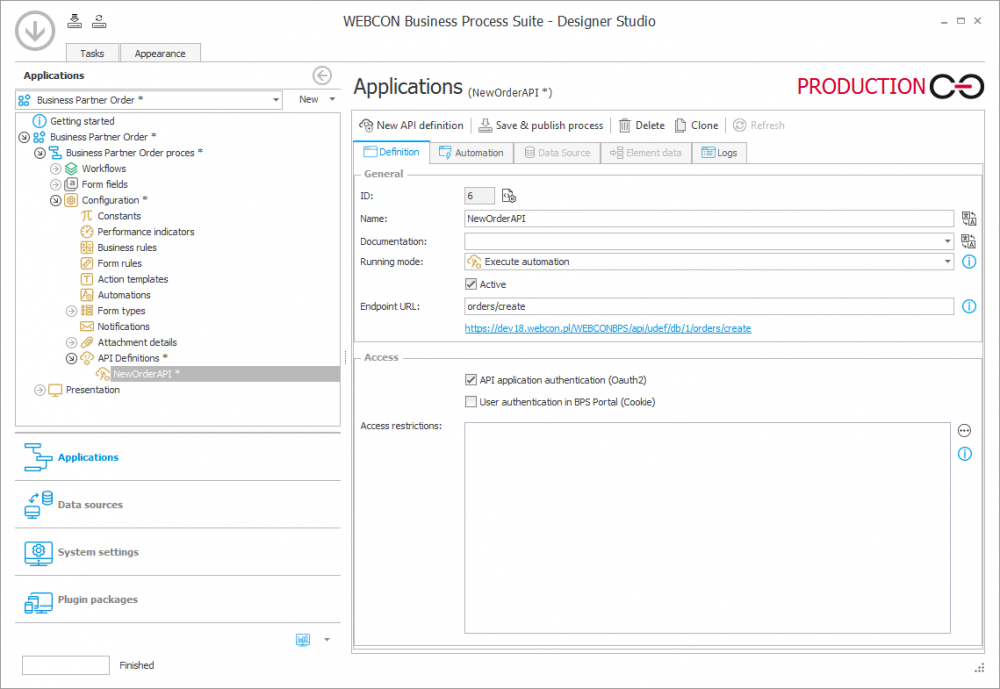Screen dimensions: 1000x689
Task: Collapse the API Definitions node
Action: [71, 359]
